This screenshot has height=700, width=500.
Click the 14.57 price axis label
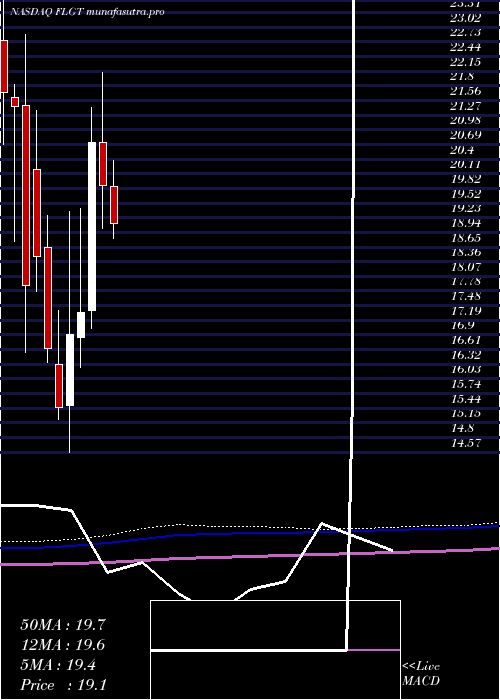click(x=466, y=443)
